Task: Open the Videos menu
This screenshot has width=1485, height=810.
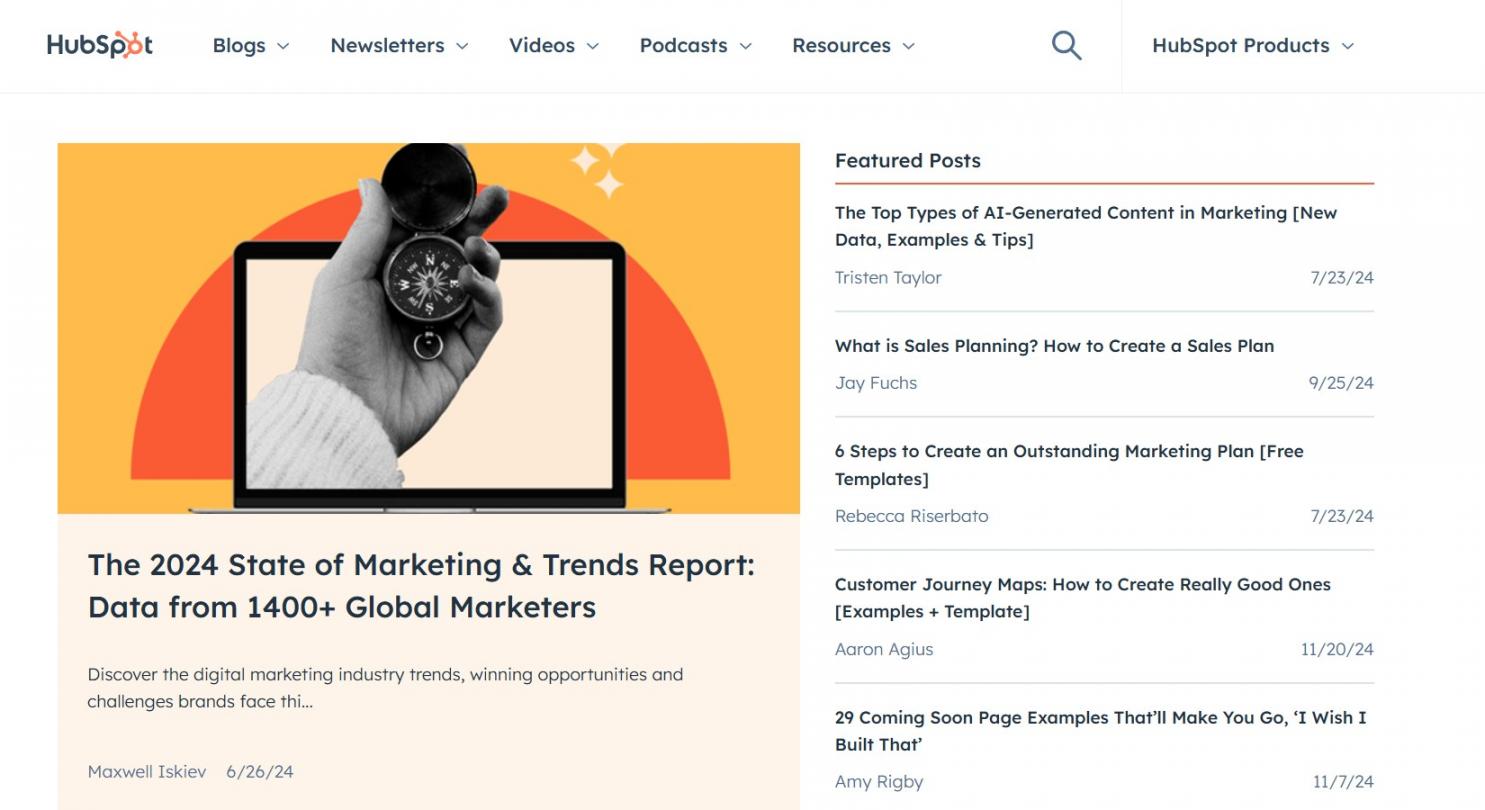Action: [554, 46]
